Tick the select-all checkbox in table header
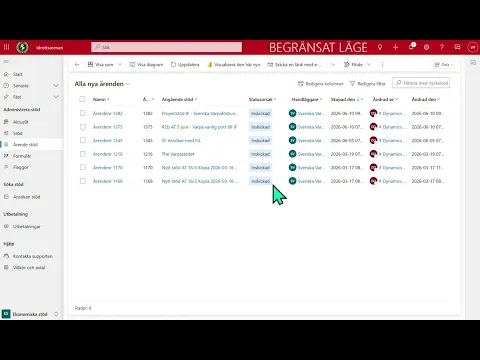This screenshot has height=360, width=480. (82, 99)
